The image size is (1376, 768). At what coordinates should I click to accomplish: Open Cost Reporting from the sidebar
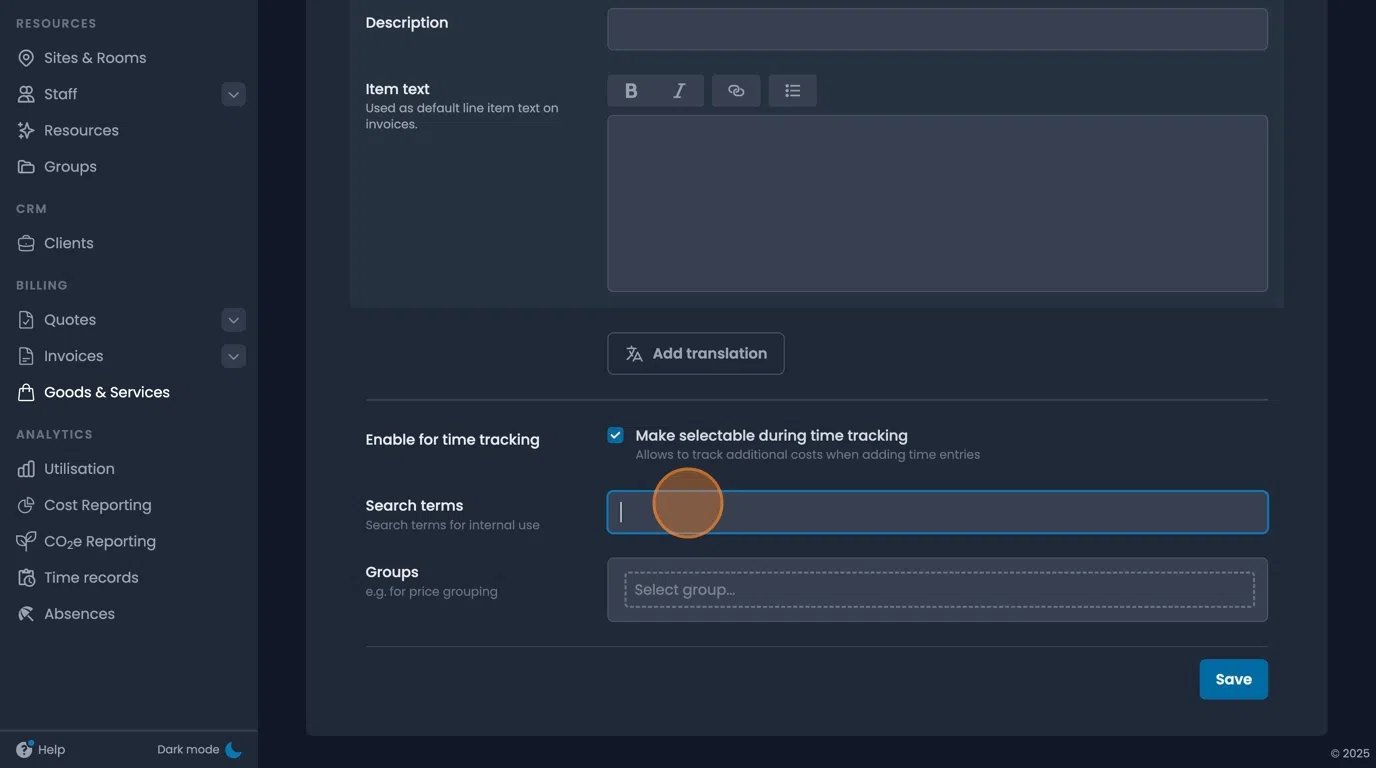[x=97, y=504]
